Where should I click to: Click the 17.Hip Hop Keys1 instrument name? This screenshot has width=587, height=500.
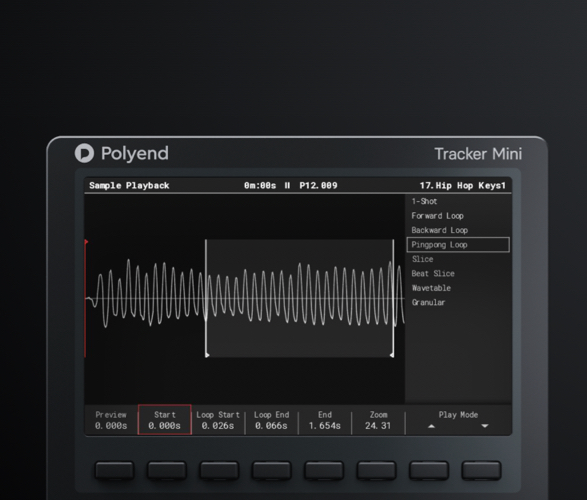463,186
